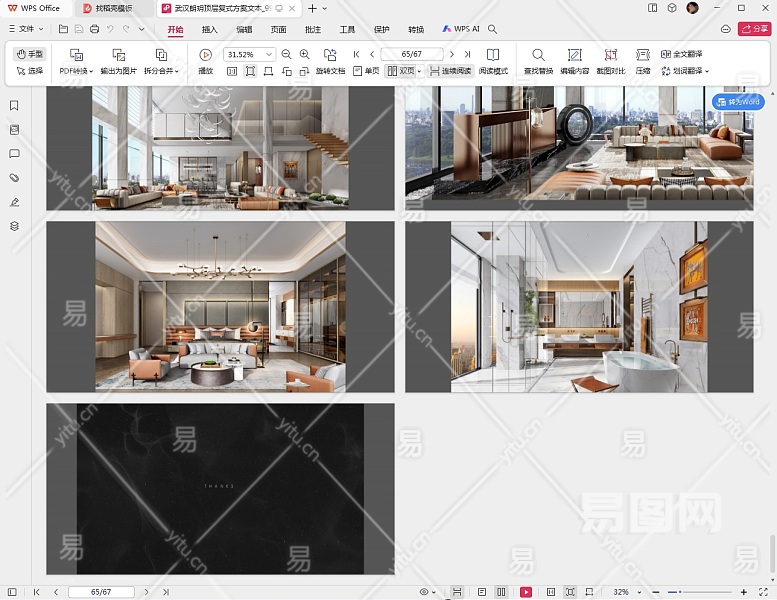
Task: Open the PDF convert (PDF转换) dropdown
Action: point(75,71)
